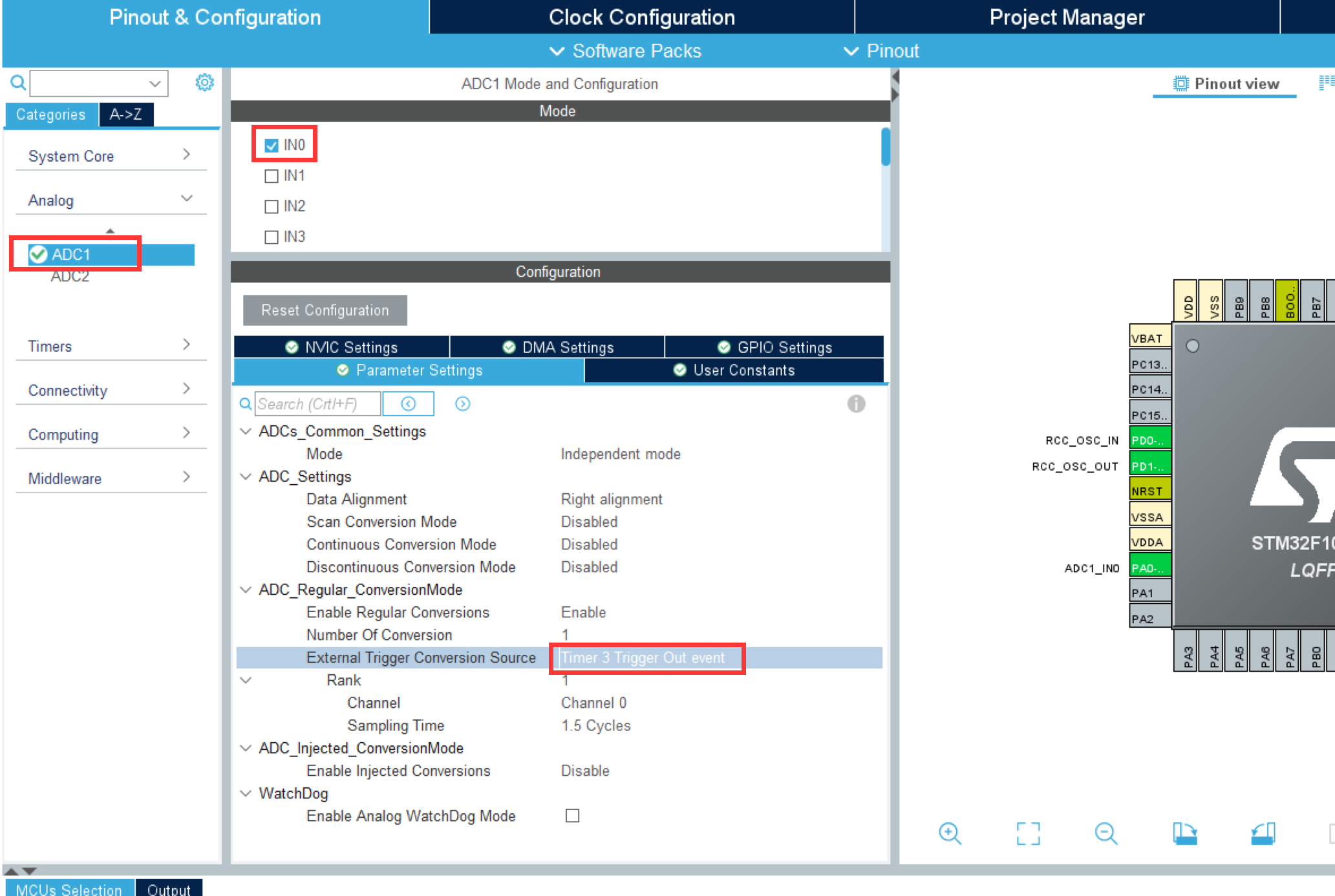This screenshot has height=896, width=1335.
Task: Click the rotate pinout counter-clockwise icon
Action: click(1263, 833)
